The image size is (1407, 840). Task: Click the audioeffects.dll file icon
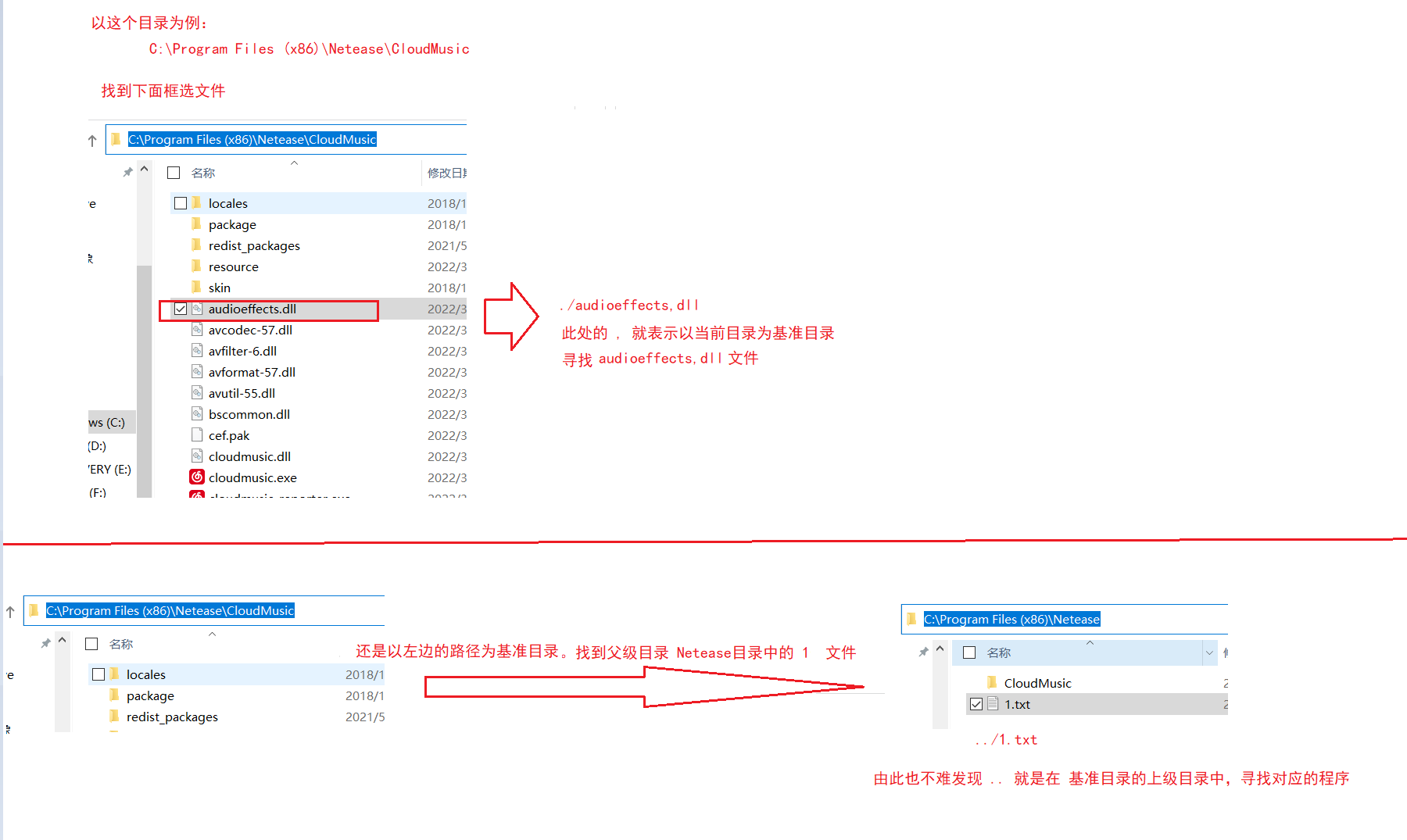click(197, 309)
